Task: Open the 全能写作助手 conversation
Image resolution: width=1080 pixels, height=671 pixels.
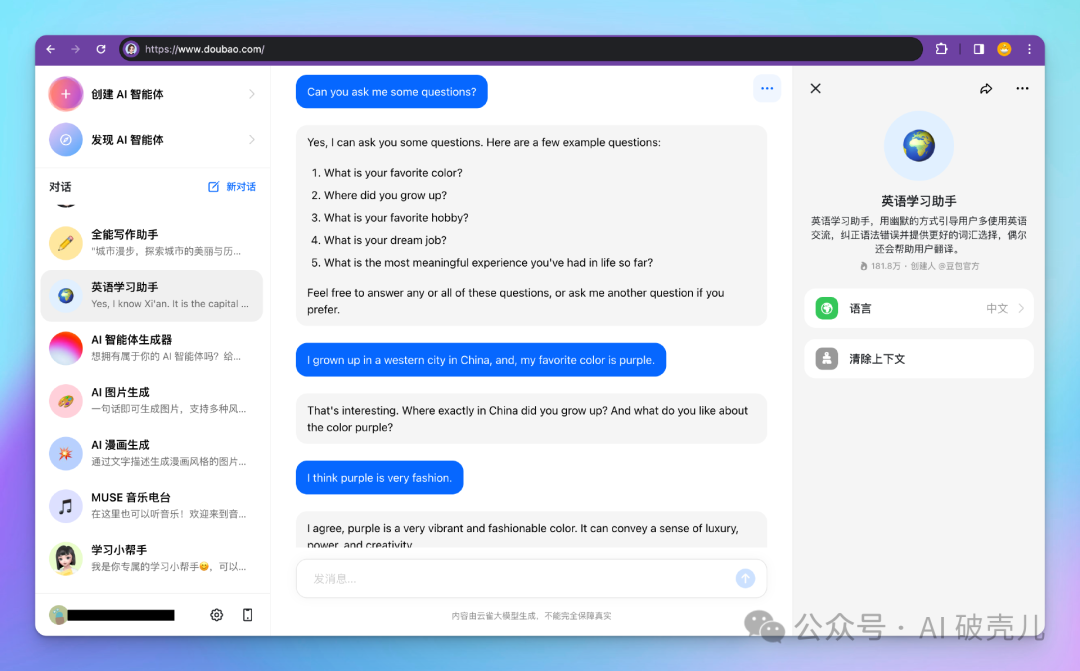Action: click(152, 242)
